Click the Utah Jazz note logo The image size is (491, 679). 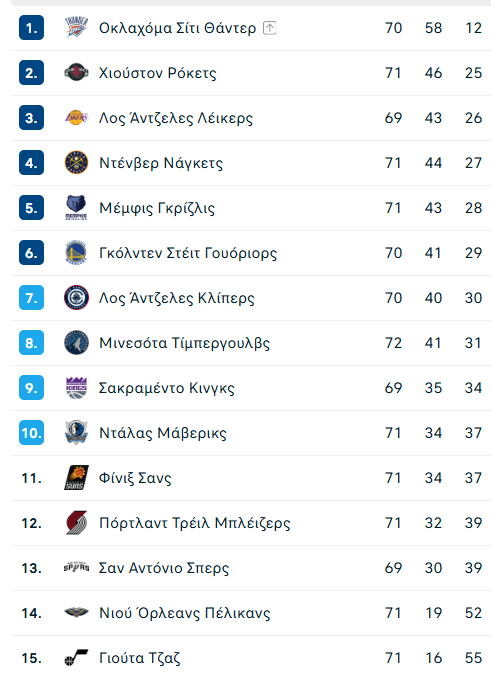click(x=76, y=658)
